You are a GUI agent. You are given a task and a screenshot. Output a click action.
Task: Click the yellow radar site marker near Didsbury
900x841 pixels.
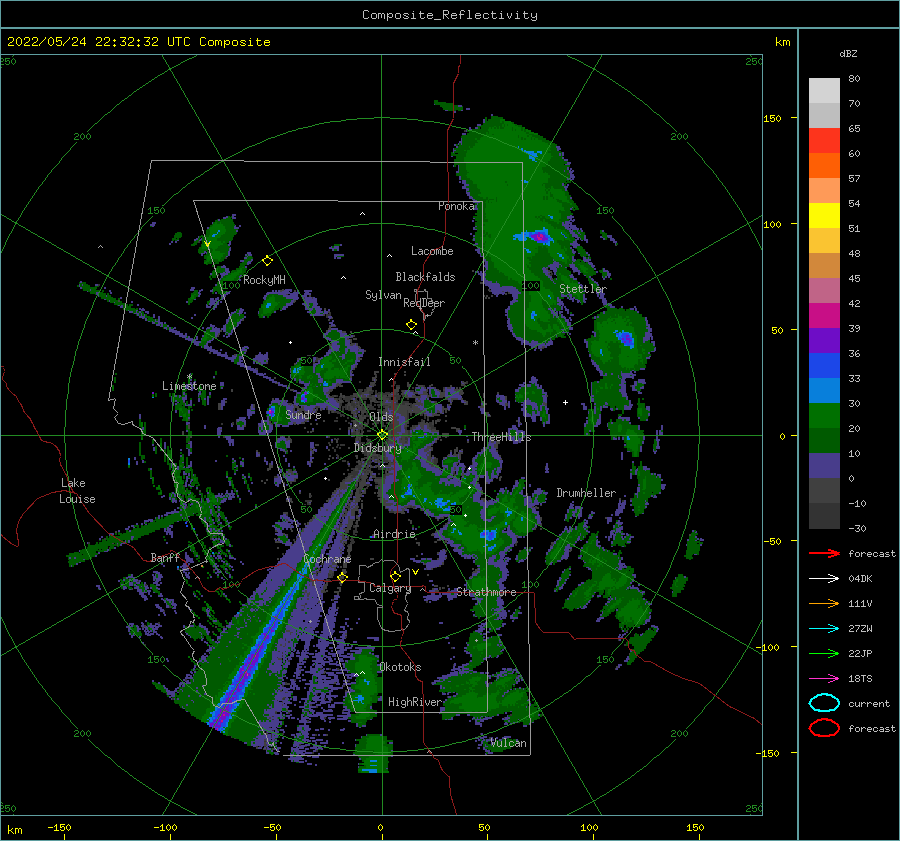coord(382,435)
